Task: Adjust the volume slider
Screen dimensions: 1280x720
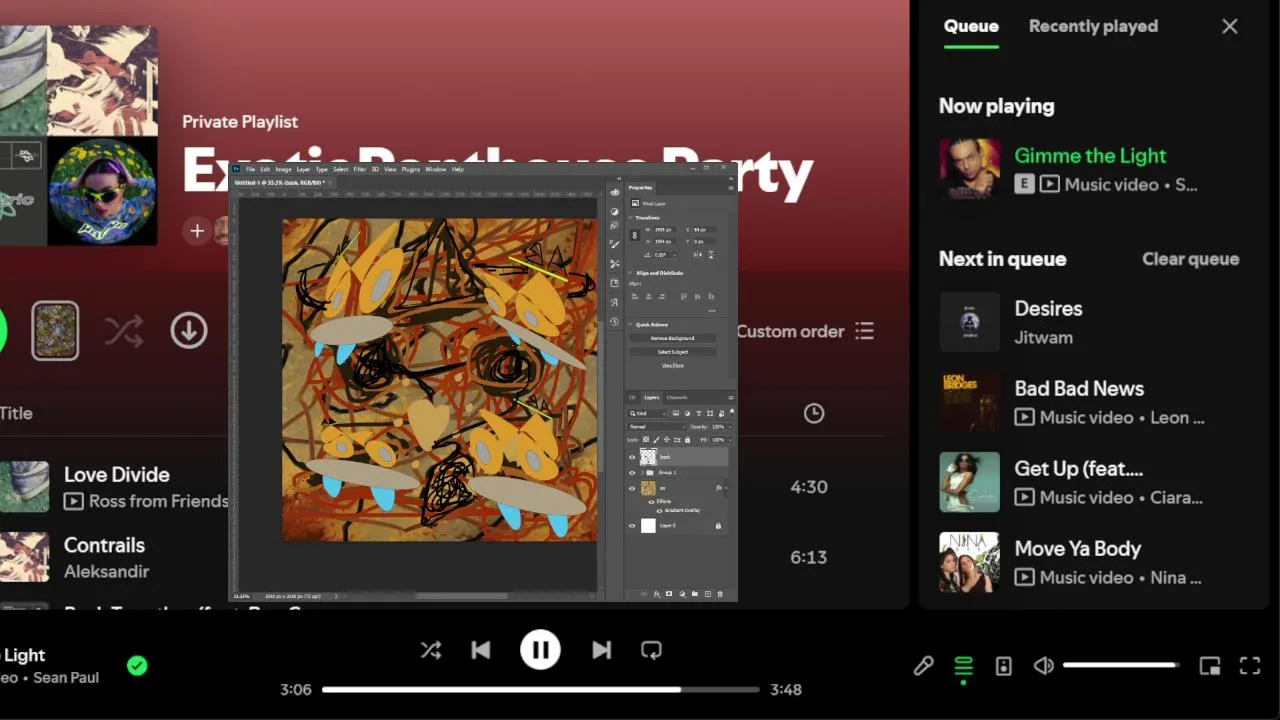Action: (x=1121, y=665)
